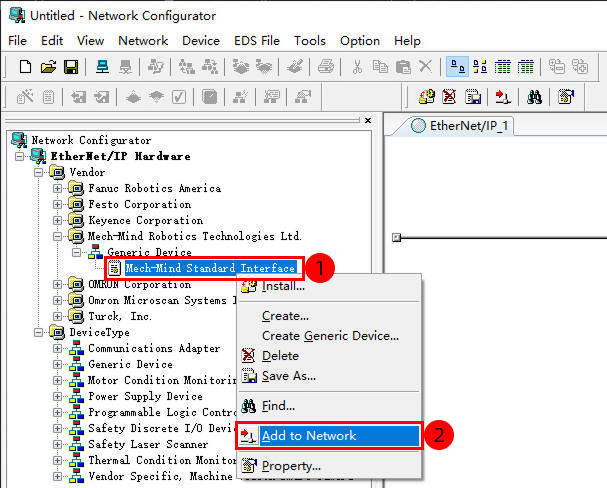
Task: Open the EDS File menu
Action: coord(256,41)
